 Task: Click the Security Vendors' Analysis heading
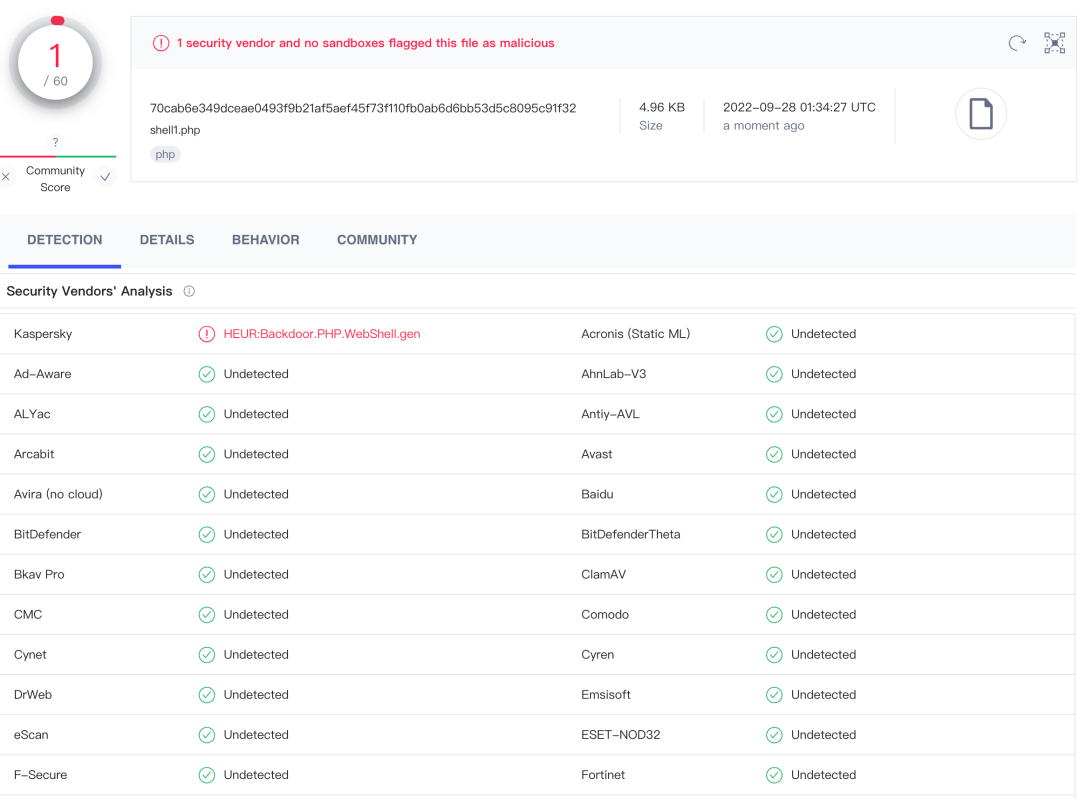tap(90, 291)
